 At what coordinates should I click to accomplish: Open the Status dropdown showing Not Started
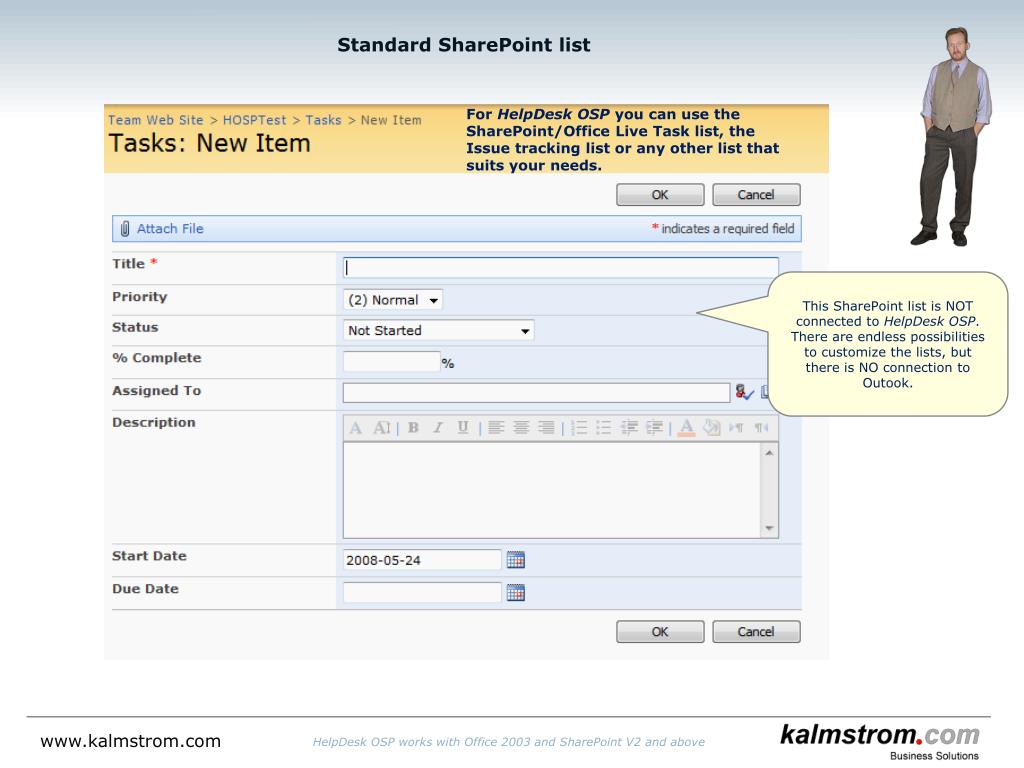click(438, 330)
